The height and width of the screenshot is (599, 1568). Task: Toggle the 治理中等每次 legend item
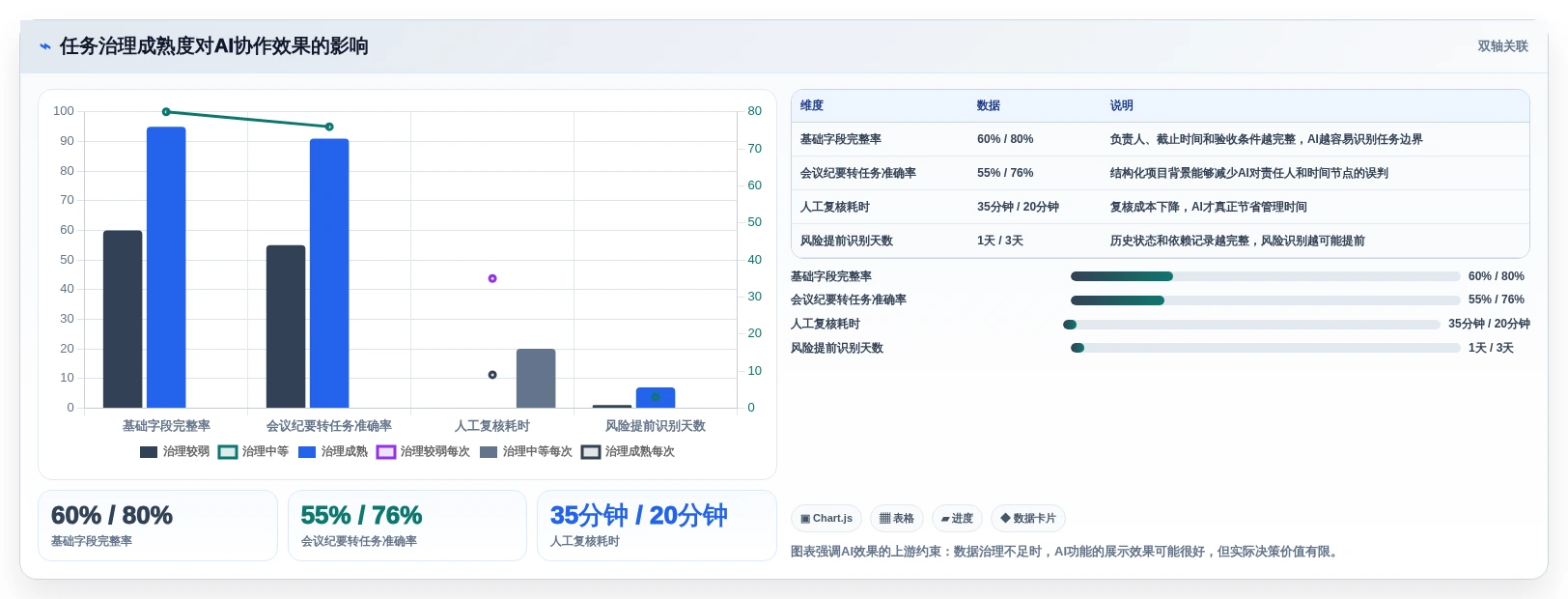click(526, 451)
